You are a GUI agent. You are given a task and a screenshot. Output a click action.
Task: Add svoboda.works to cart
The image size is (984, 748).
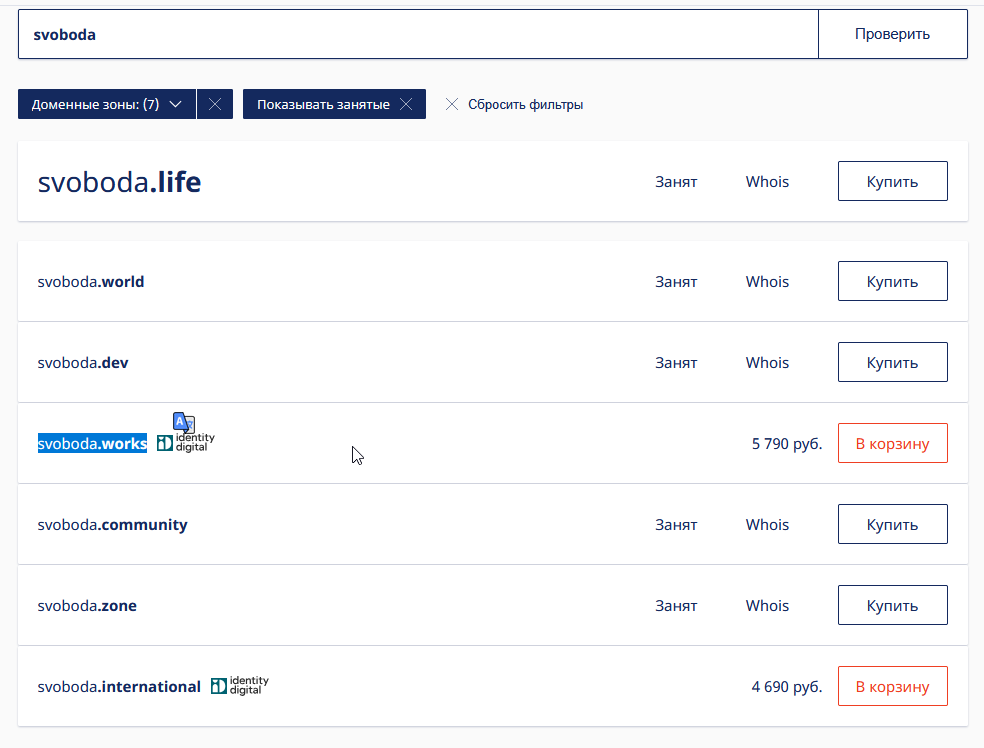coord(892,443)
